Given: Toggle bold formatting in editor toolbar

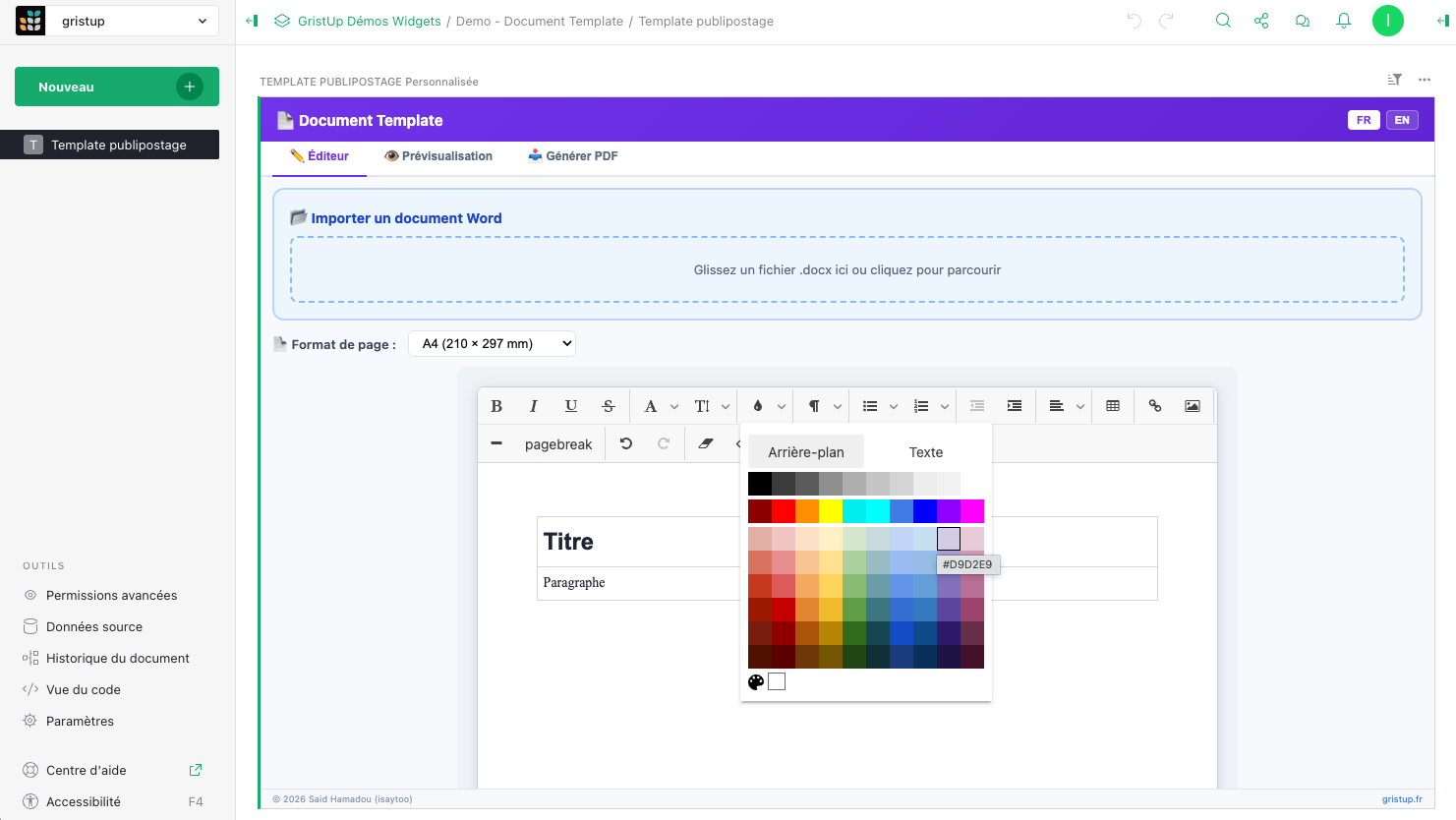Looking at the screenshot, I should [496, 406].
